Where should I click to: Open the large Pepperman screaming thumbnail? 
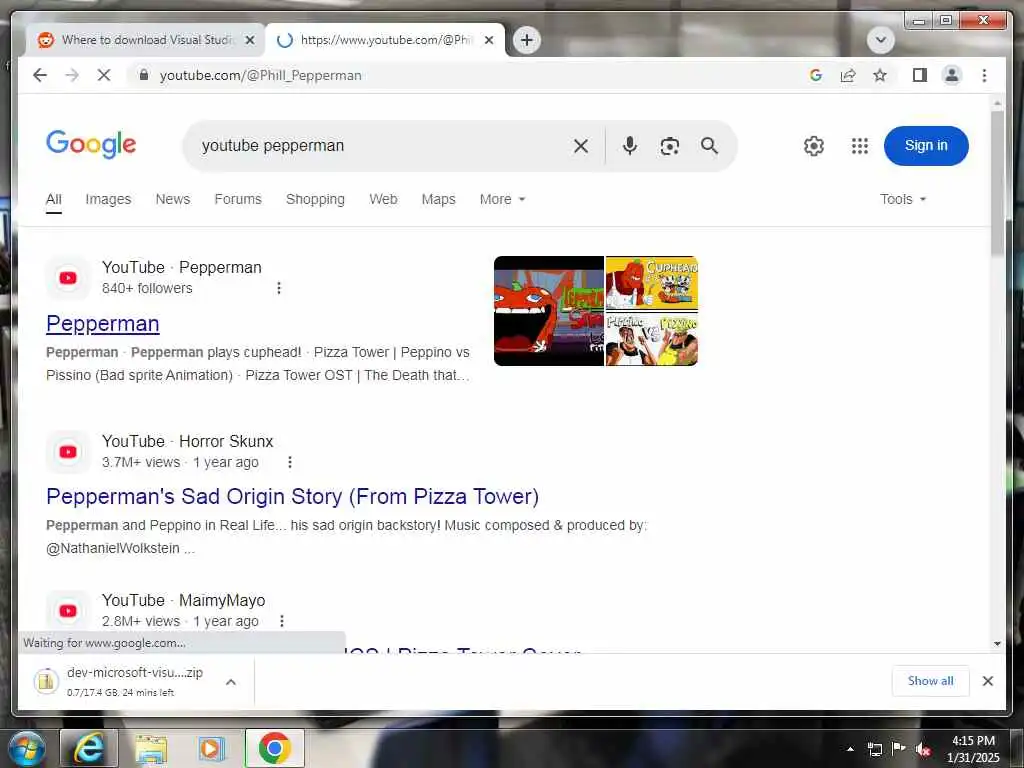coord(549,311)
